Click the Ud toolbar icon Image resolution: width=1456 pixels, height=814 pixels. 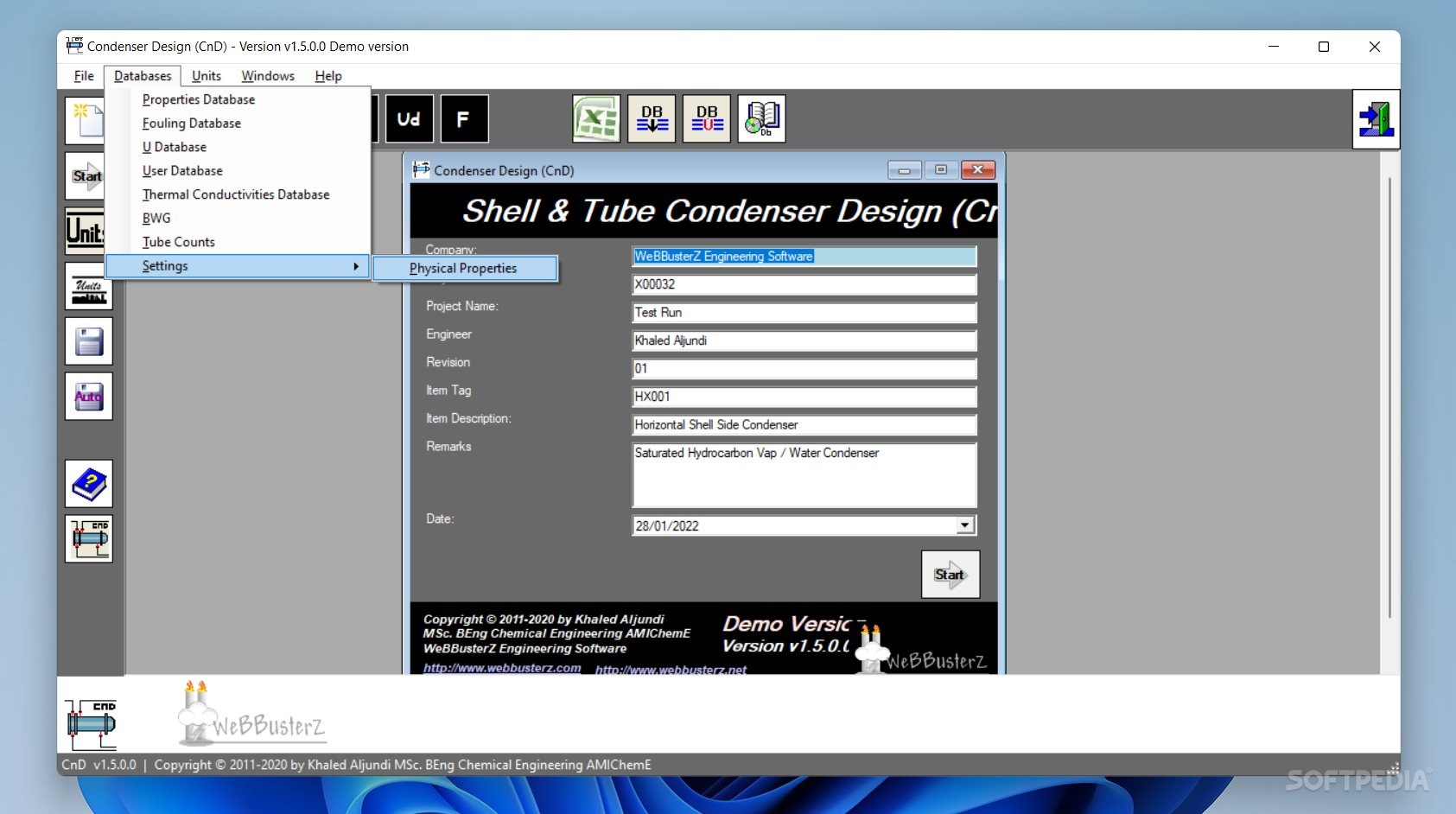(x=410, y=119)
